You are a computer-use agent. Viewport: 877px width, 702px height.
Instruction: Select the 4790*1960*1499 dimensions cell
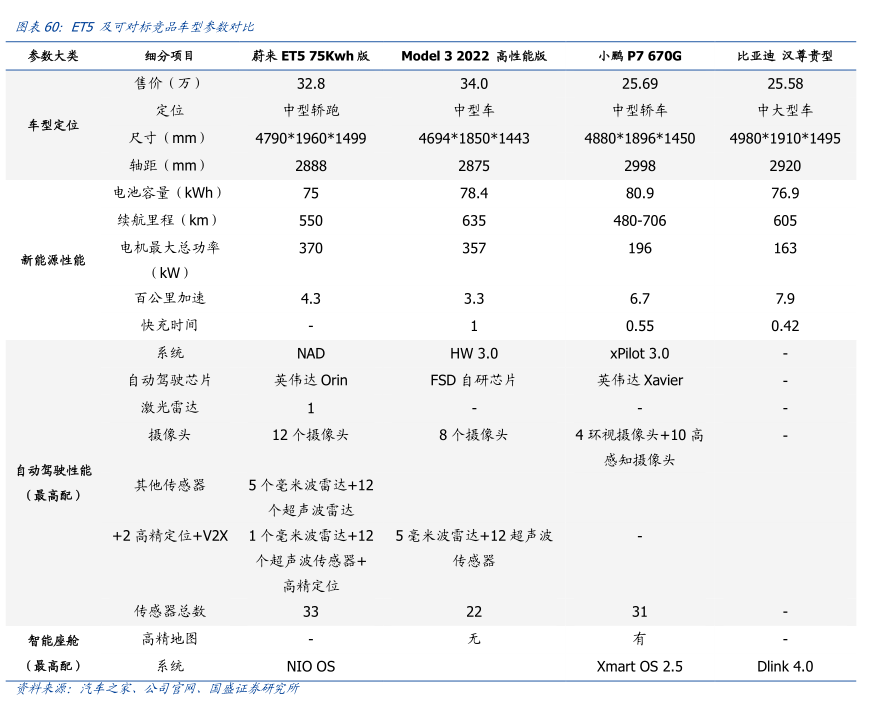(310, 138)
